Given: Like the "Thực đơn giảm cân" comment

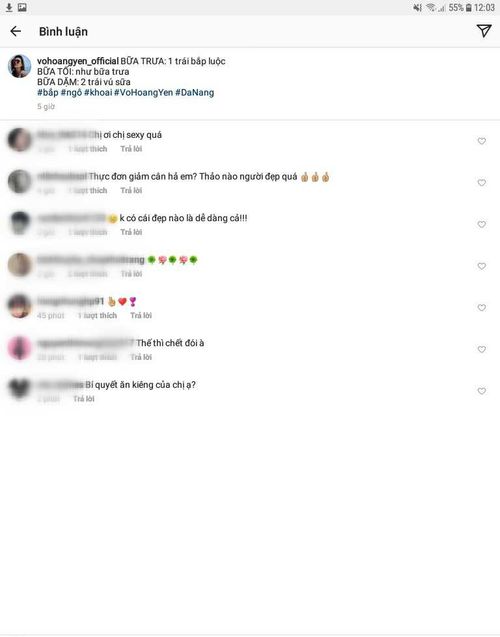Looking at the screenshot, I should (x=482, y=183).
